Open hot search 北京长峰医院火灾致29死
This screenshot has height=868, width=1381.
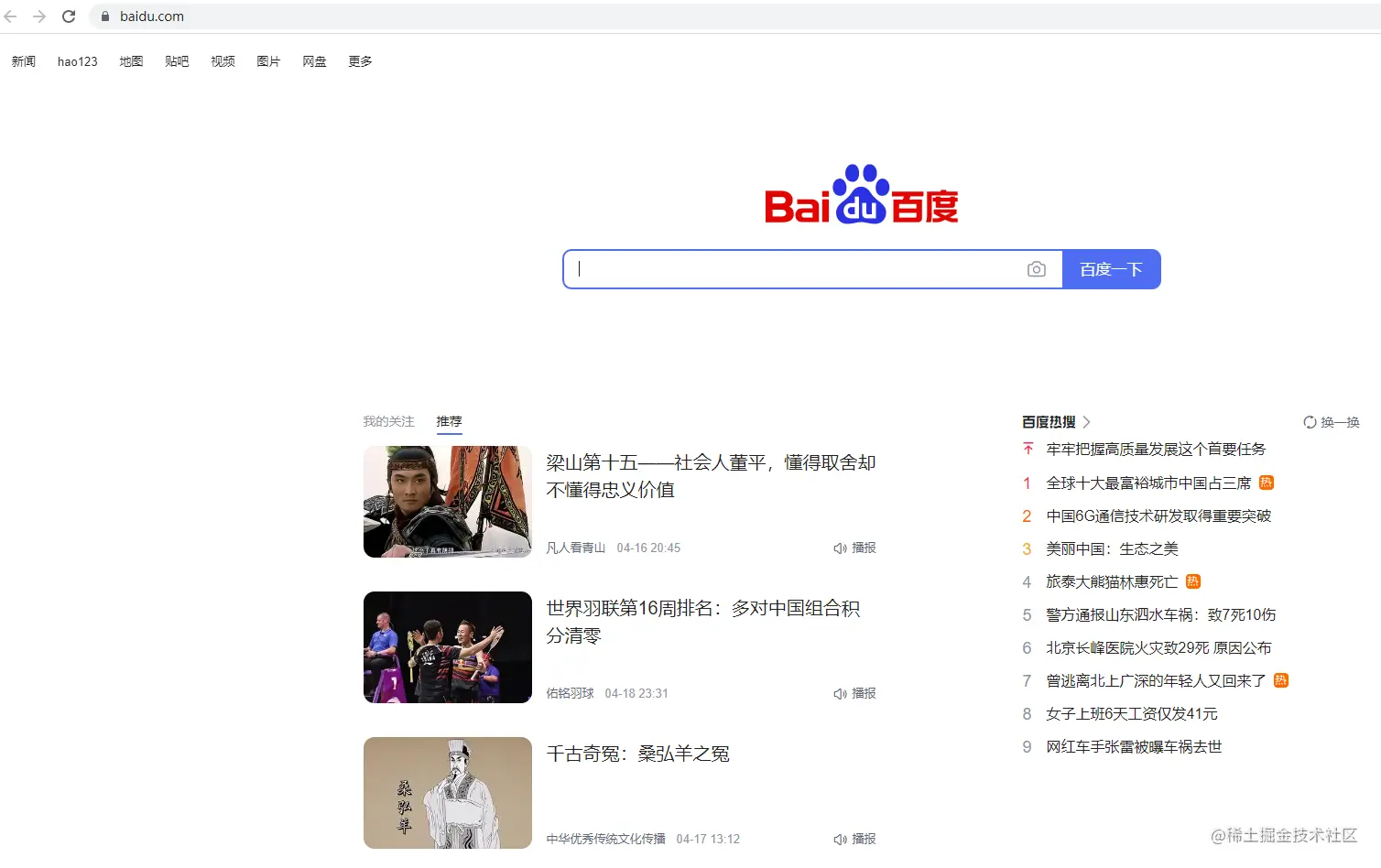click(x=1158, y=647)
